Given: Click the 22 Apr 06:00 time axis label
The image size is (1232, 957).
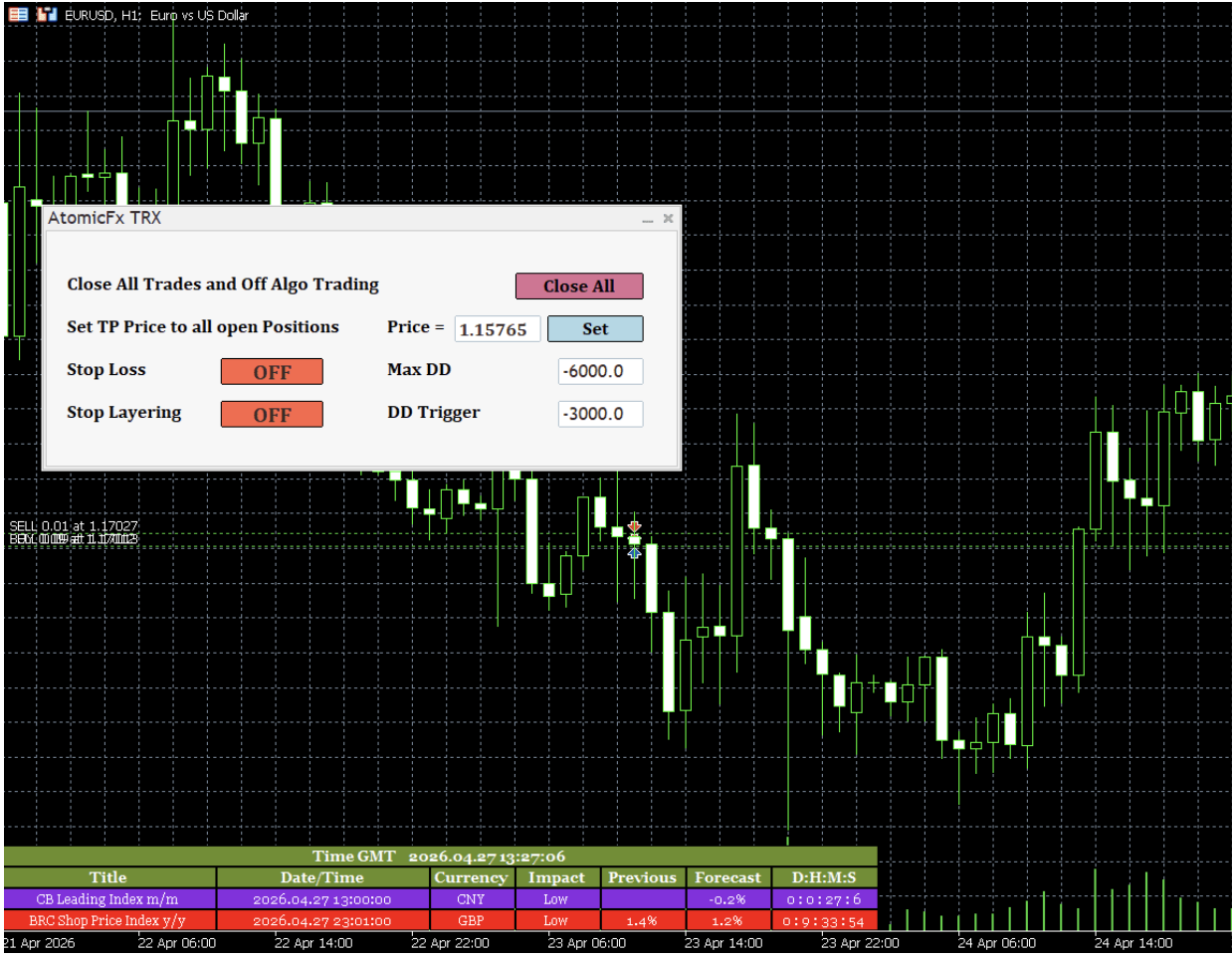Looking at the screenshot, I should tap(176, 943).
